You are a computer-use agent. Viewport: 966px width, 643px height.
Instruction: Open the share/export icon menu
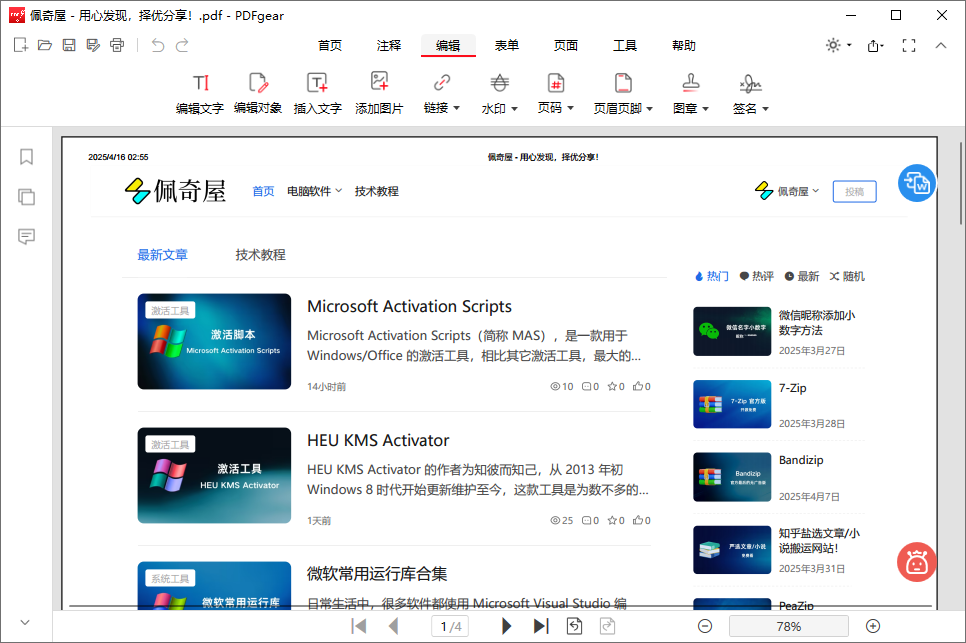pos(875,46)
